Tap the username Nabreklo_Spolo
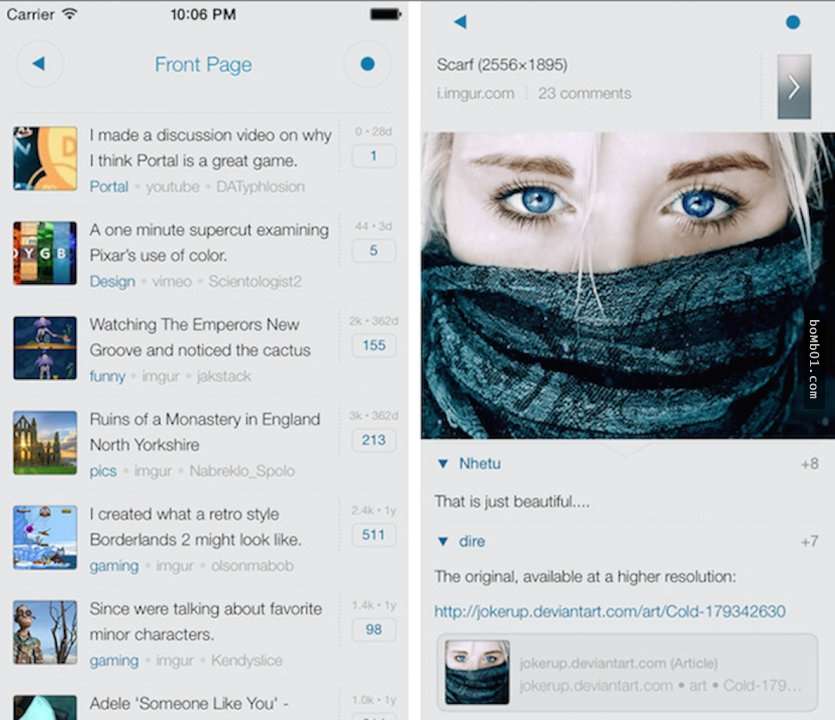 (x=242, y=471)
